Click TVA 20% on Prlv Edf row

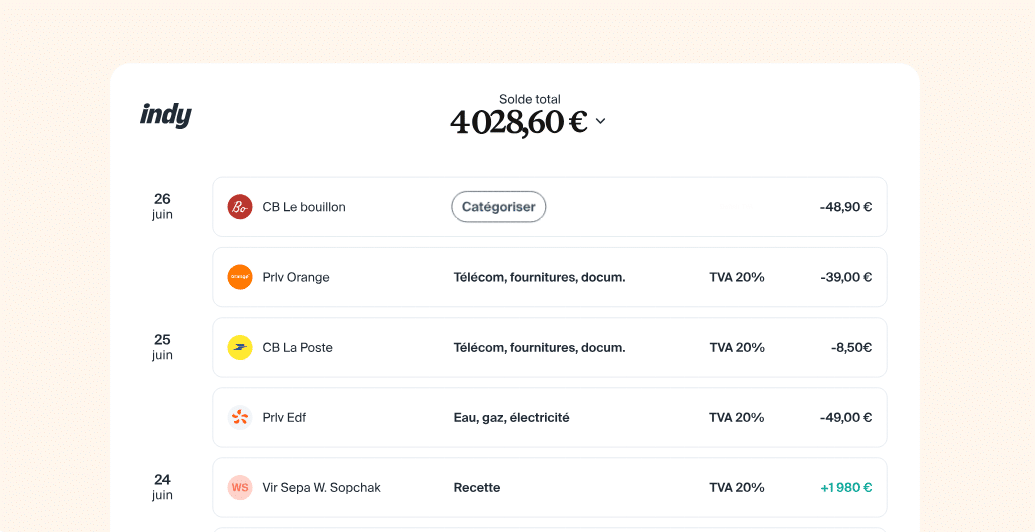tap(737, 417)
